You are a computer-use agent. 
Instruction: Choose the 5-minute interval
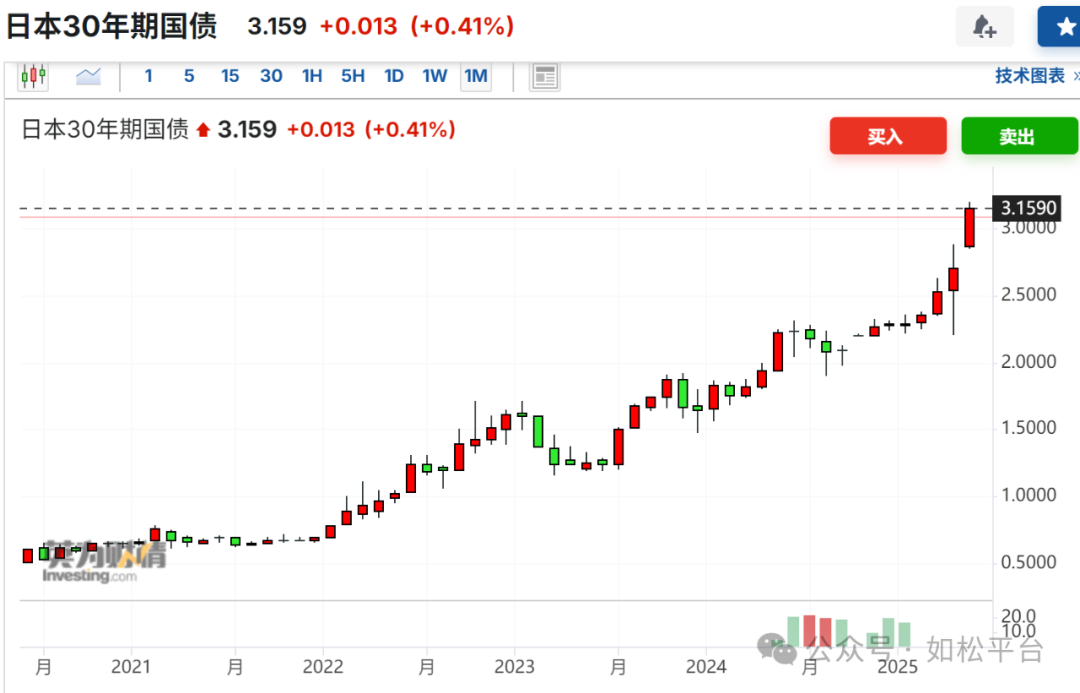(189, 76)
